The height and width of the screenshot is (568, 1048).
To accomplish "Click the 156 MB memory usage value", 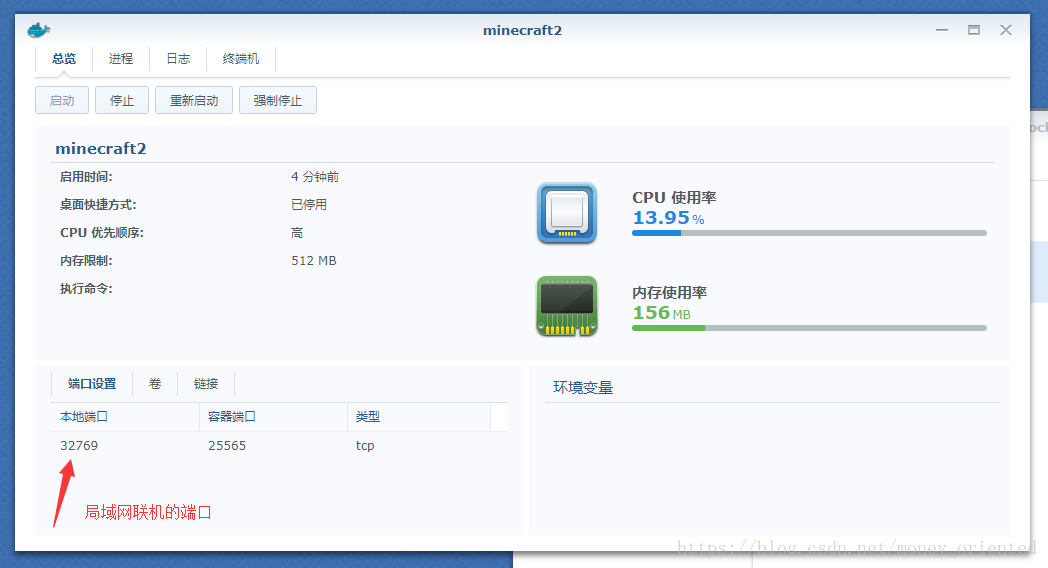I will 662,313.
